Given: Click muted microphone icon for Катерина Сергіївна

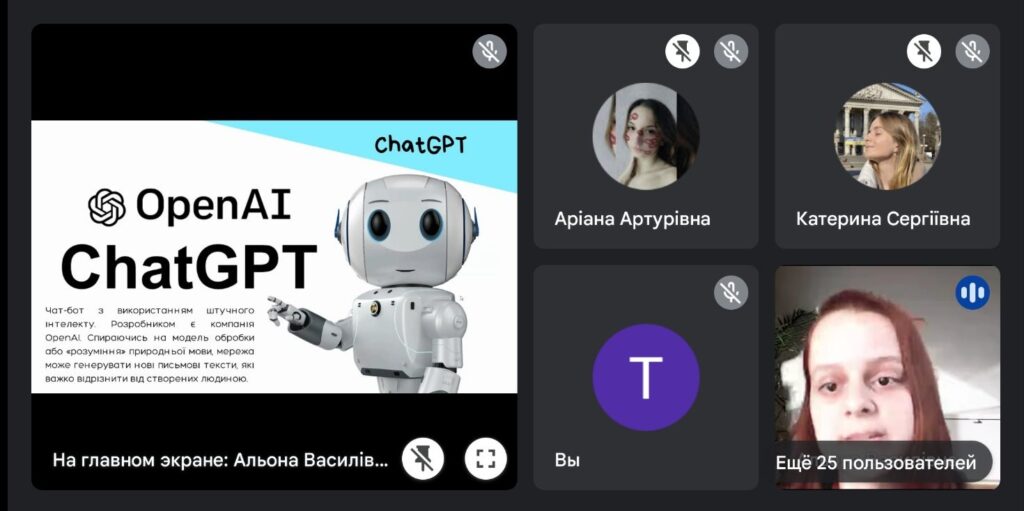Looking at the screenshot, I should [x=972, y=51].
